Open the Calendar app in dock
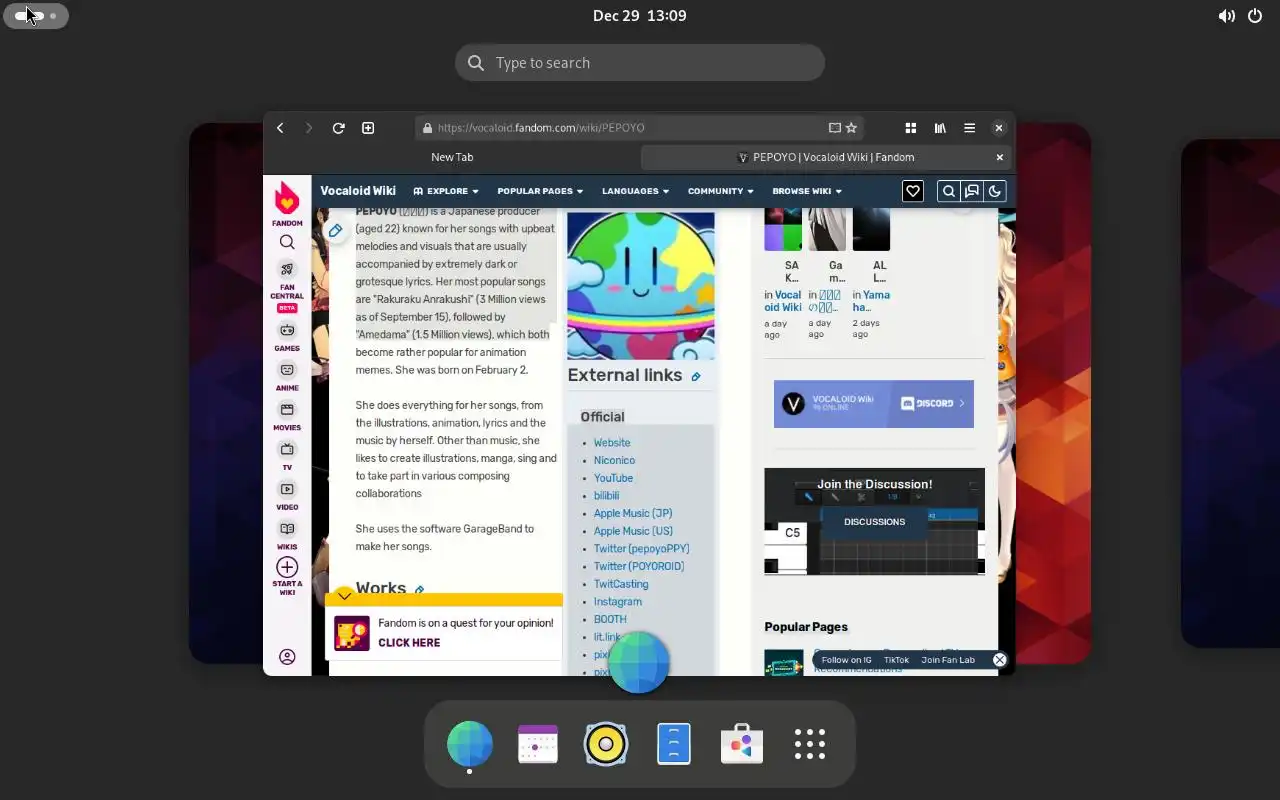Screen dimensions: 1280x800 click(x=538, y=745)
